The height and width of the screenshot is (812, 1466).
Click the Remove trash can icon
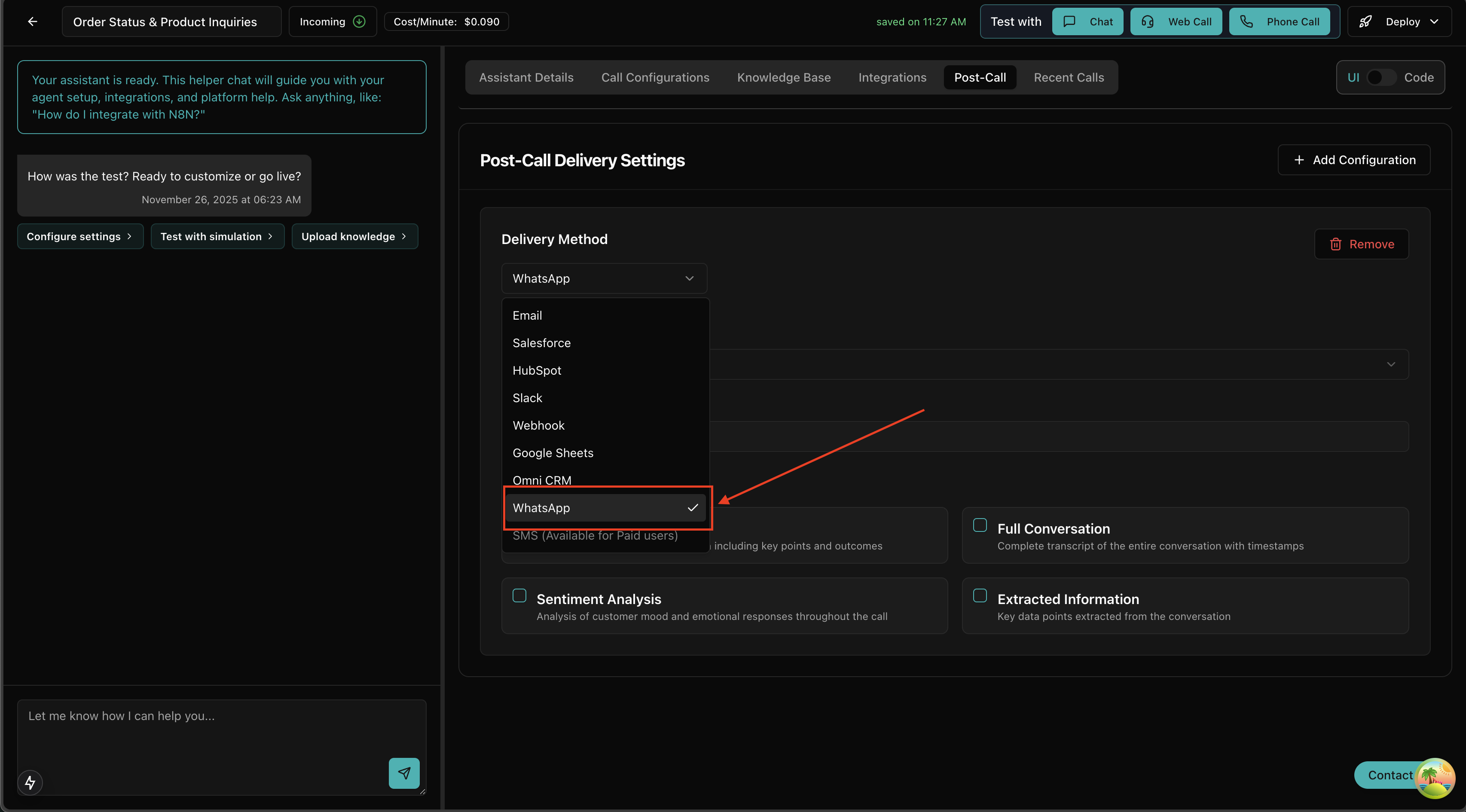1336,244
